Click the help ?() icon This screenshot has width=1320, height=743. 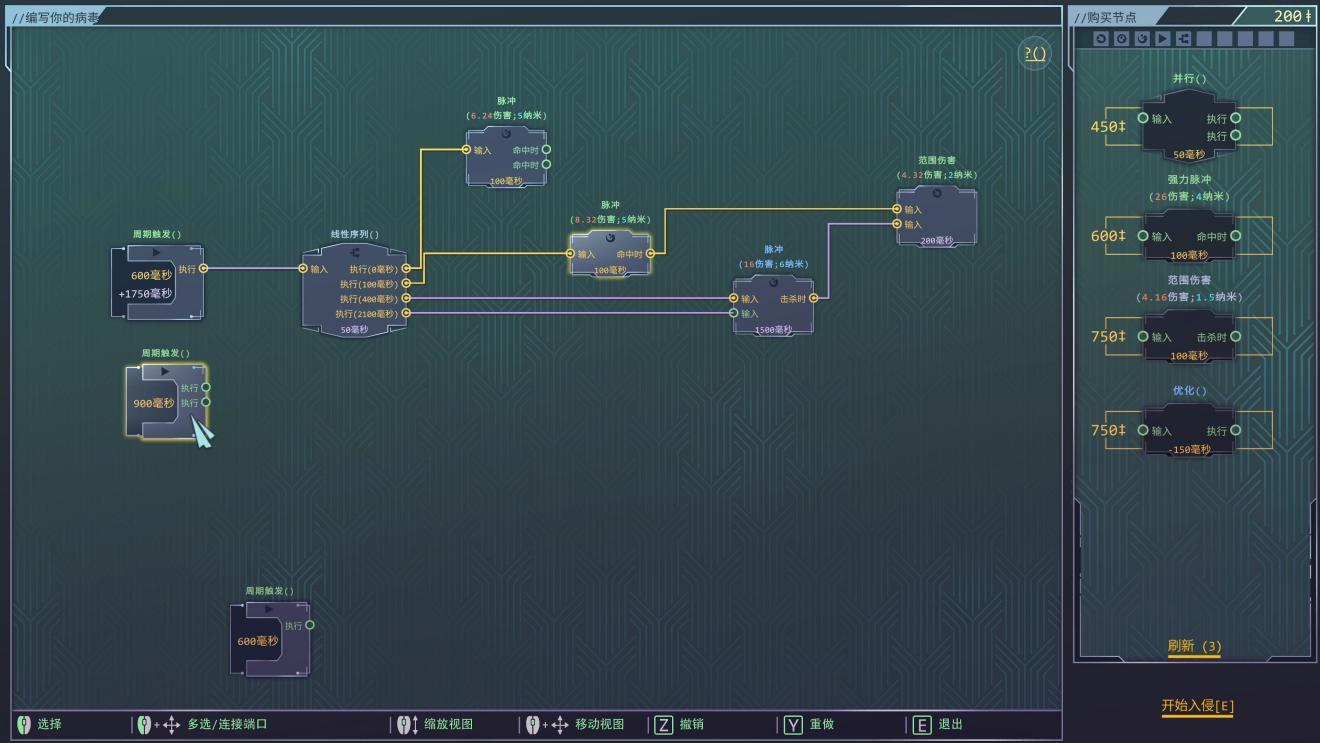(x=1035, y=53)
